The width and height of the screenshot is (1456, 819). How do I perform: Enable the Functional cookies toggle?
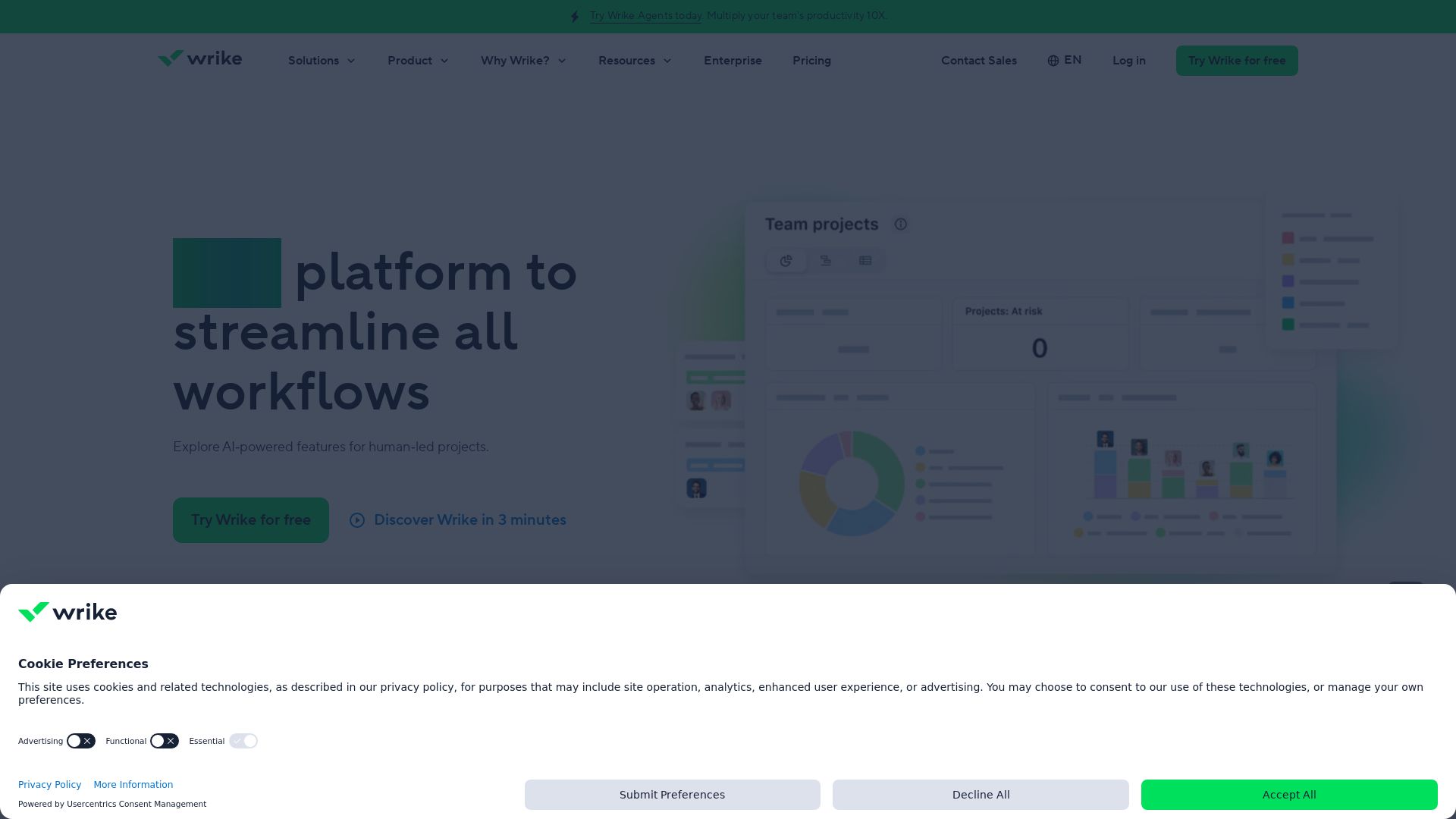click(x=165, y=741)
